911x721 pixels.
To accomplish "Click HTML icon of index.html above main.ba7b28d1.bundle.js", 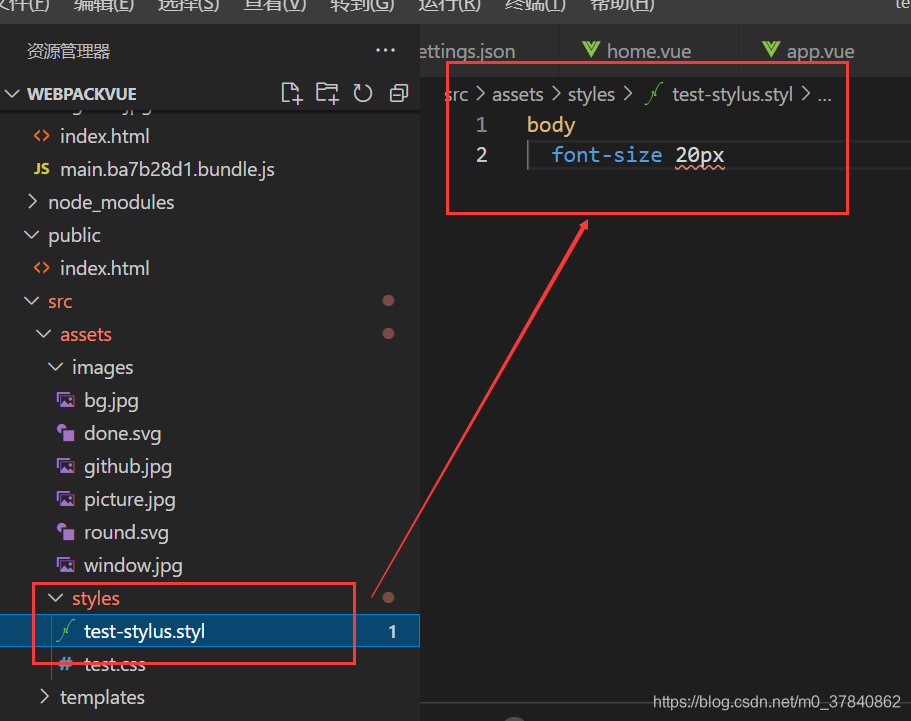I will point(42,136).
